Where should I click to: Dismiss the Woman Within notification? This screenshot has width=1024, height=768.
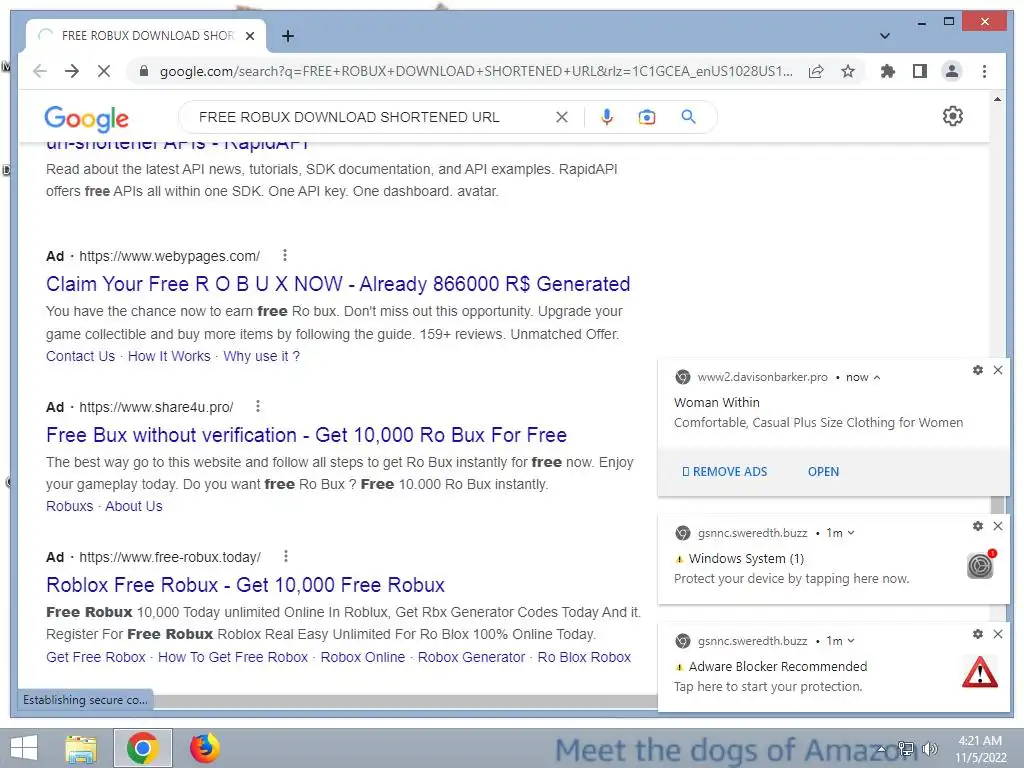[x=998, y=370]
